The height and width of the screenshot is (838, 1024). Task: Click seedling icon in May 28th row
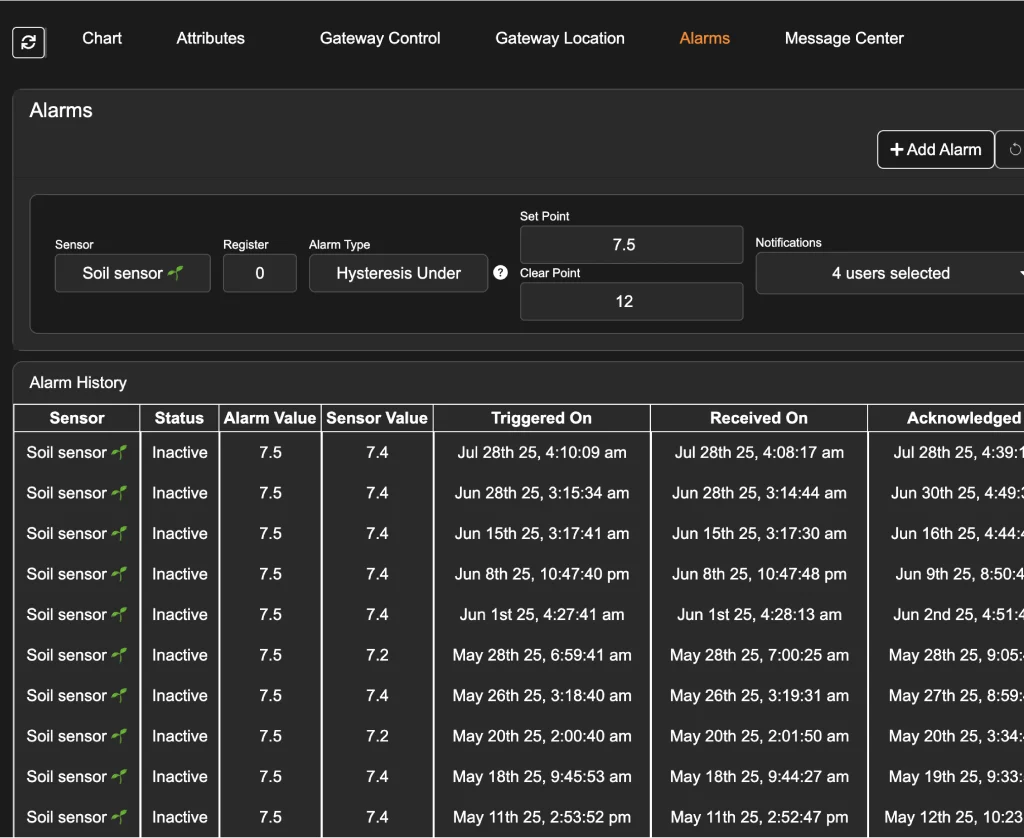[x=119, y=656]
